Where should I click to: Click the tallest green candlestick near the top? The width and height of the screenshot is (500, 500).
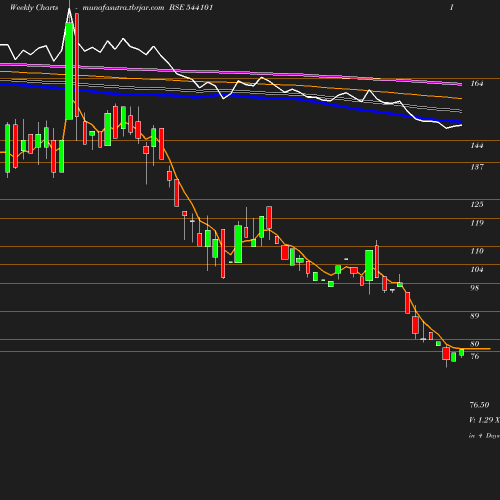(69, 71)
